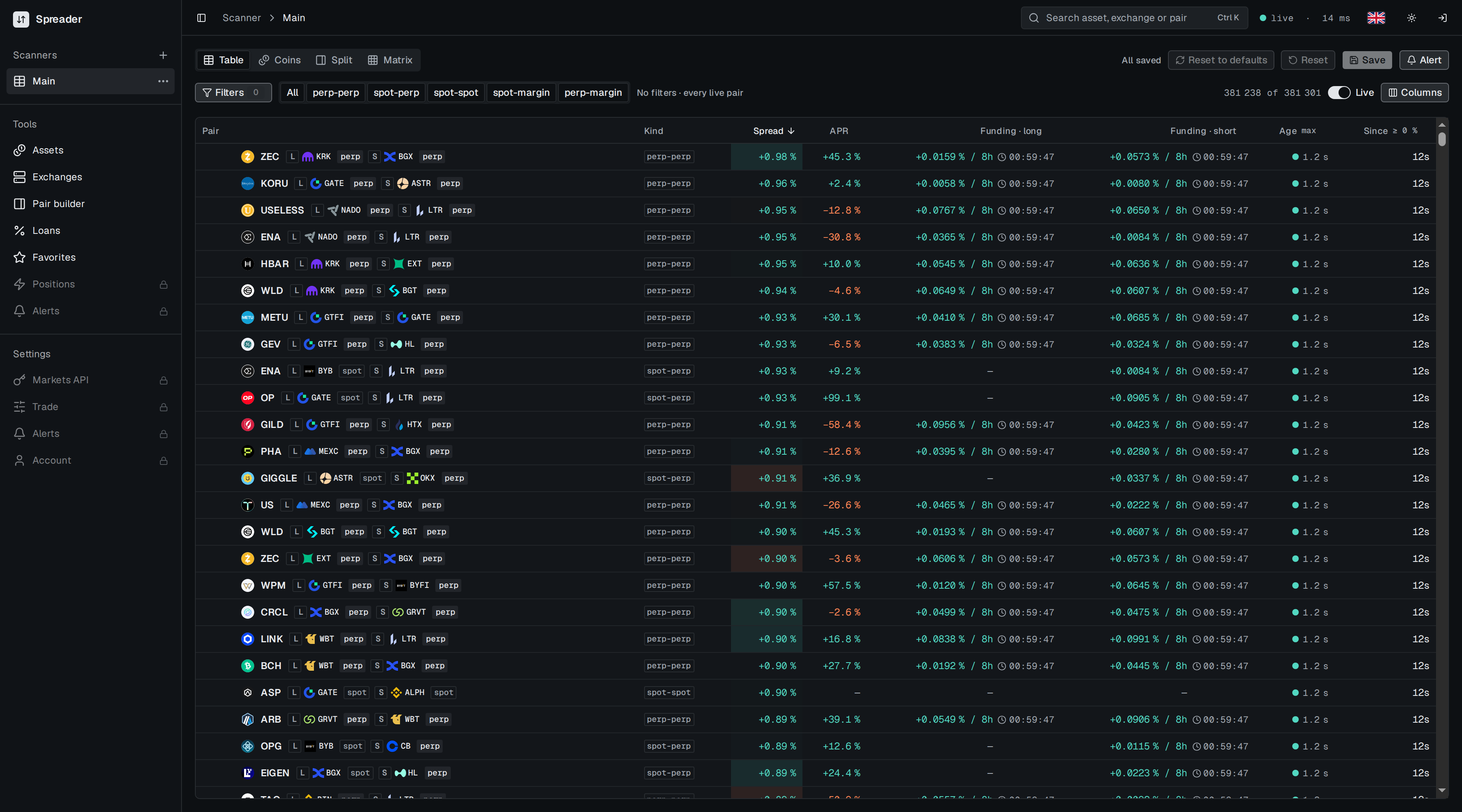Screen dimensions: 1462x812
Task: Add a new scanner with plus icon
Action: 163,55
